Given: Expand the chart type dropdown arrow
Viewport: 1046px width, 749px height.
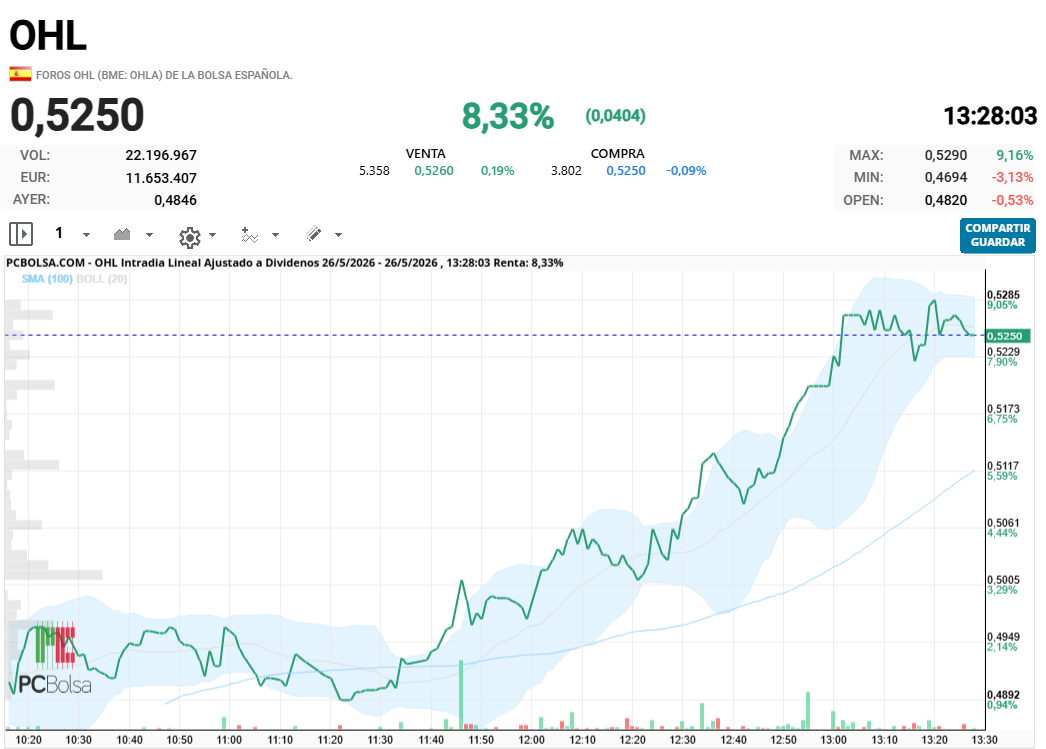Looking at the screenshot, I should tap(149, 235).
